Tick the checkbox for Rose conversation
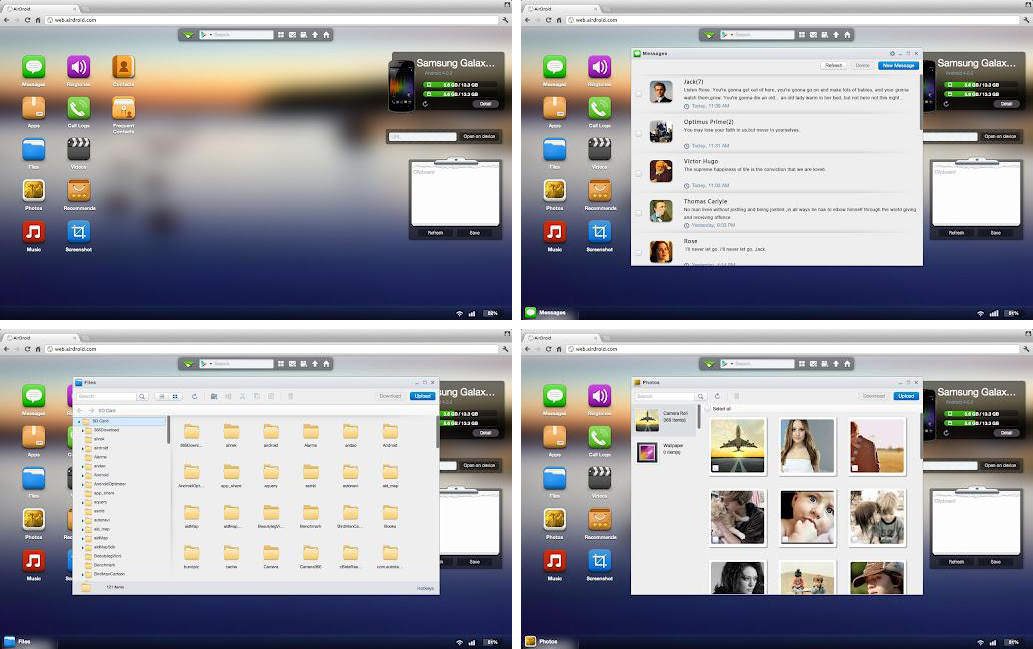Image resolution: width=1033 pixels, height=649 pixels. 638,252
